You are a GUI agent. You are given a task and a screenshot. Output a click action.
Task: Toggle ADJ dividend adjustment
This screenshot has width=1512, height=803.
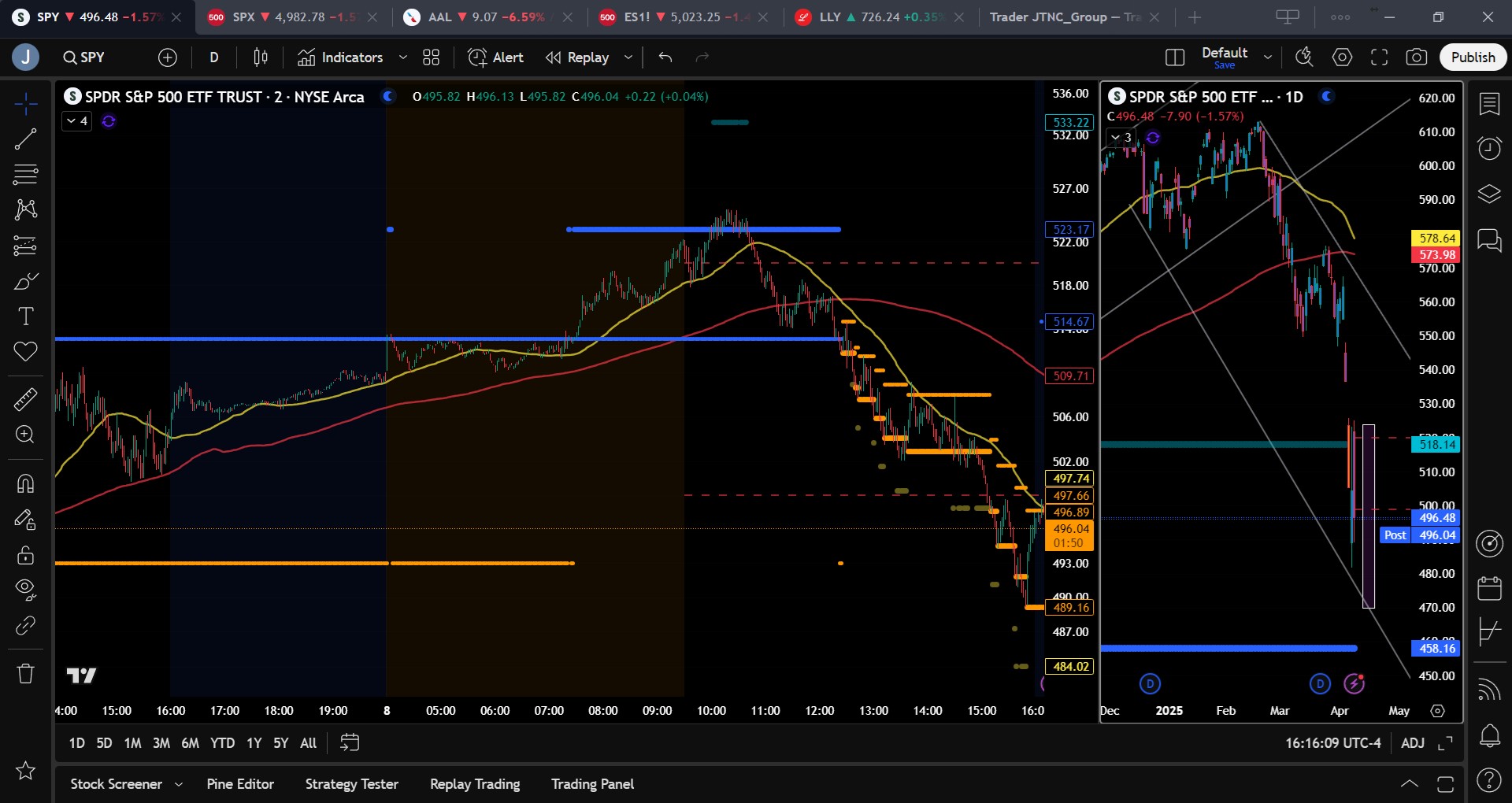1413,743
